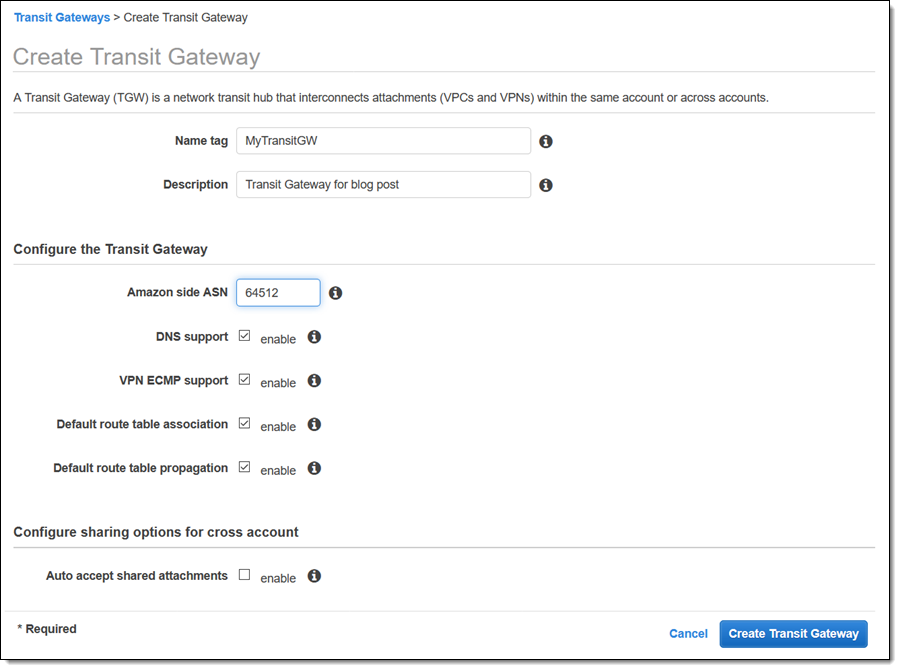Click info icon beside Description field
Screen dimensions: 900x670
click(546, 185)
